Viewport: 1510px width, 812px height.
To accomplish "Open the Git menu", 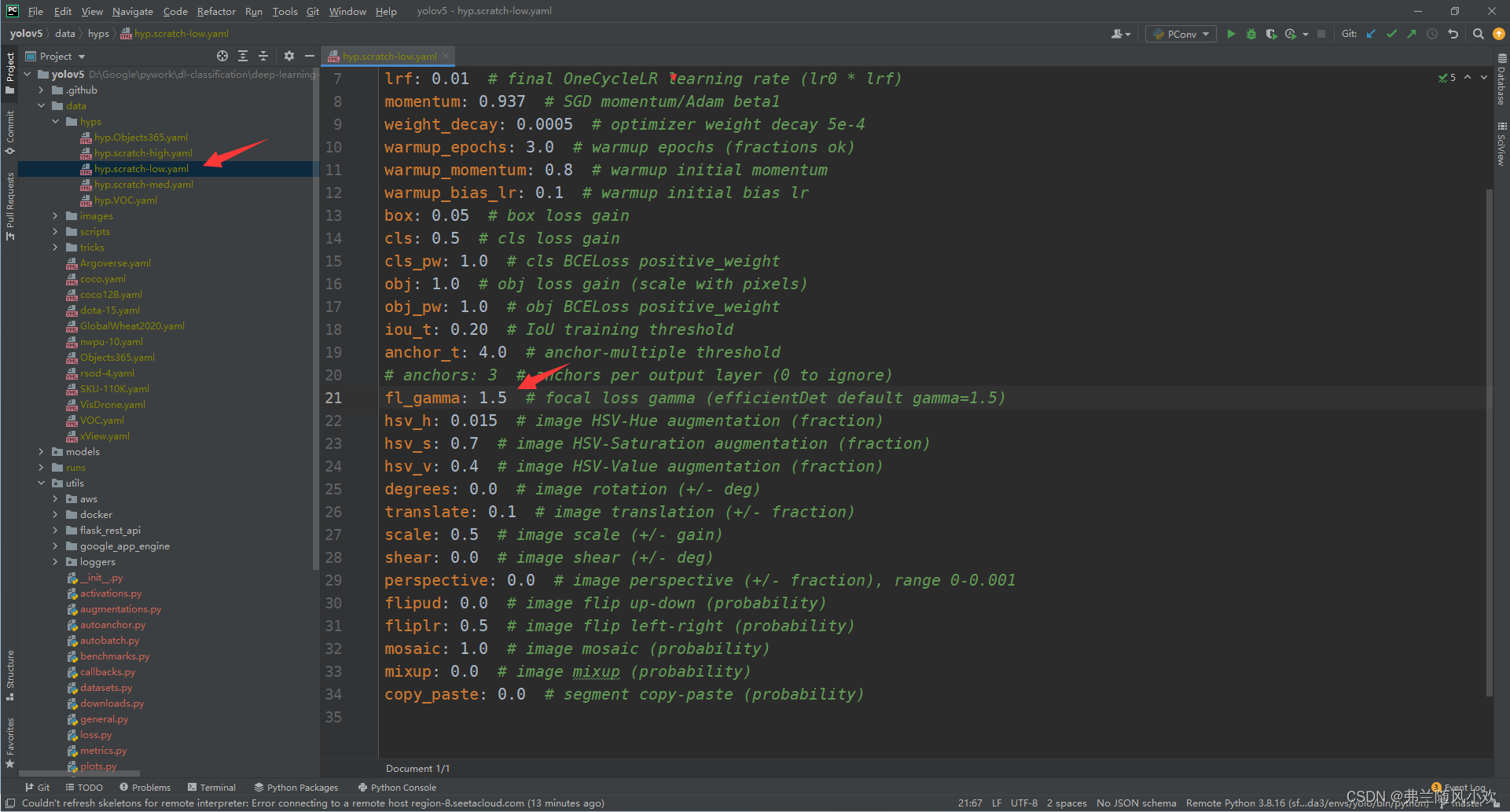I will [x=313, y=11].
